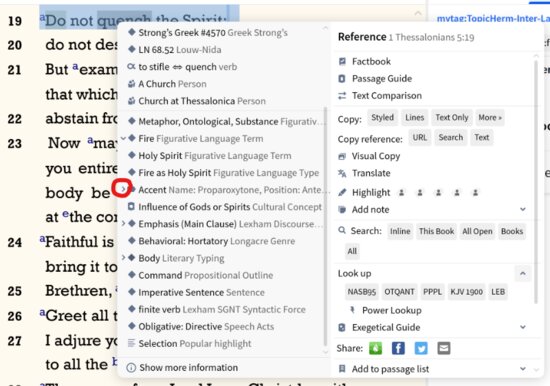Search in All resources
This screenshot has height=386, width=550.
point(352,251)
